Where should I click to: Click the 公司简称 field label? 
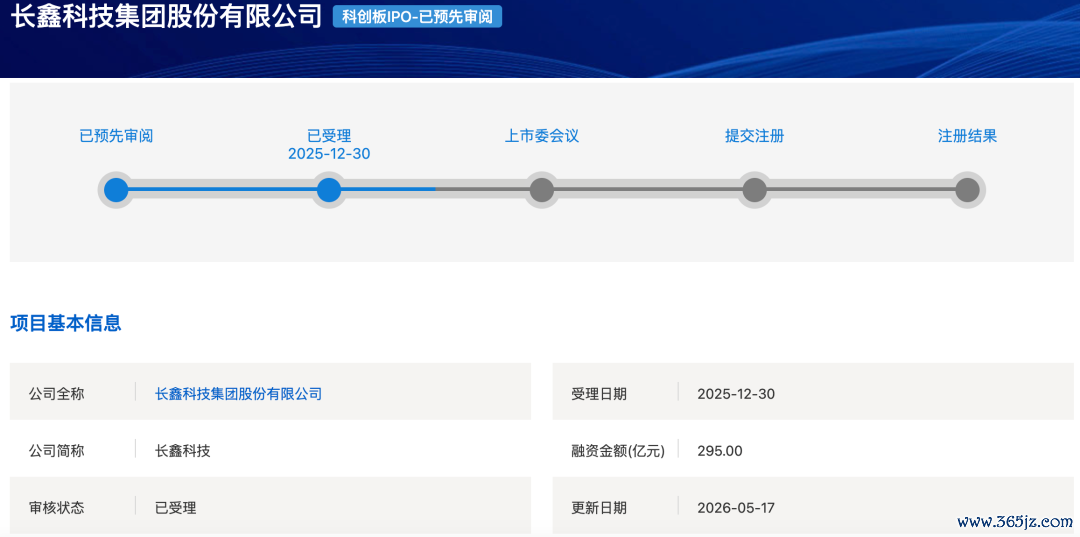pyautogui.click(x=56, y=451)
